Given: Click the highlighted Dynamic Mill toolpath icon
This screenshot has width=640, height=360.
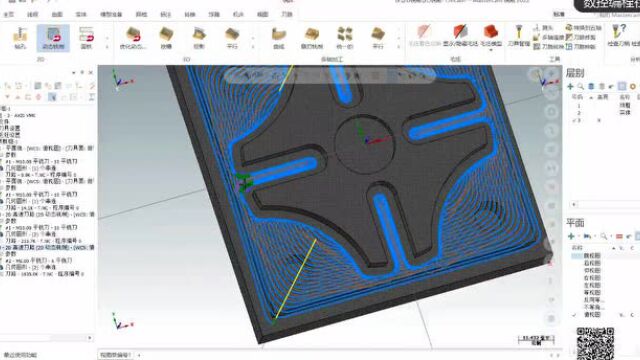Looking at the screenshot, I should (53, 38).
